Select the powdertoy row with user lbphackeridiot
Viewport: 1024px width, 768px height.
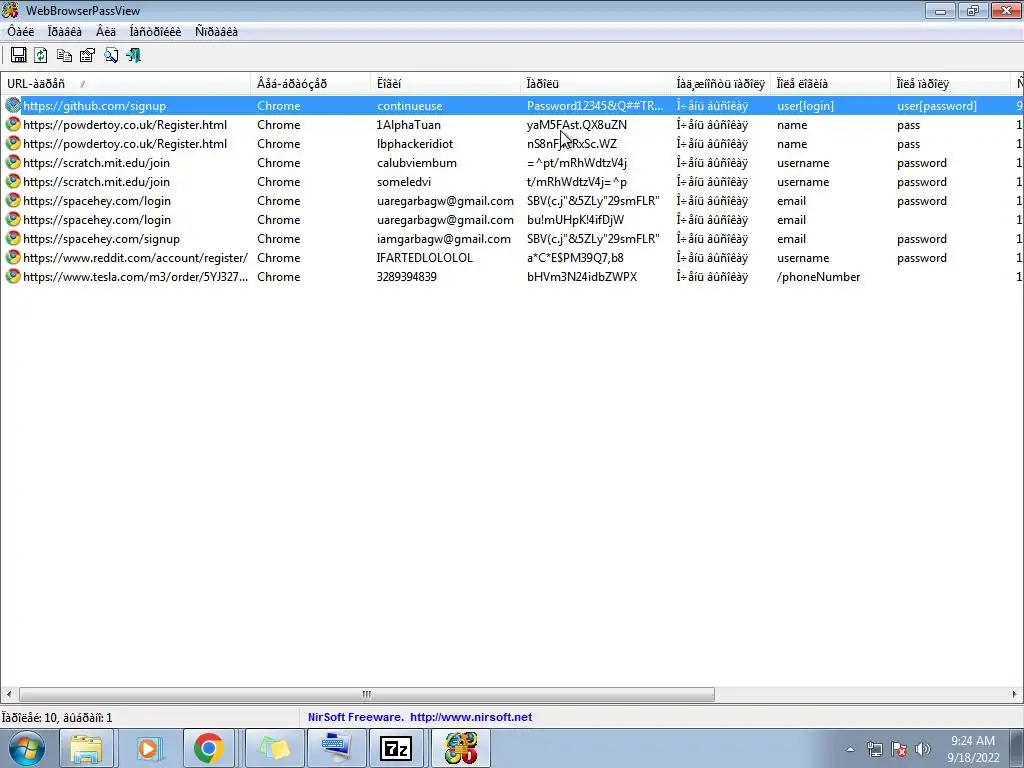pos(512,143)
